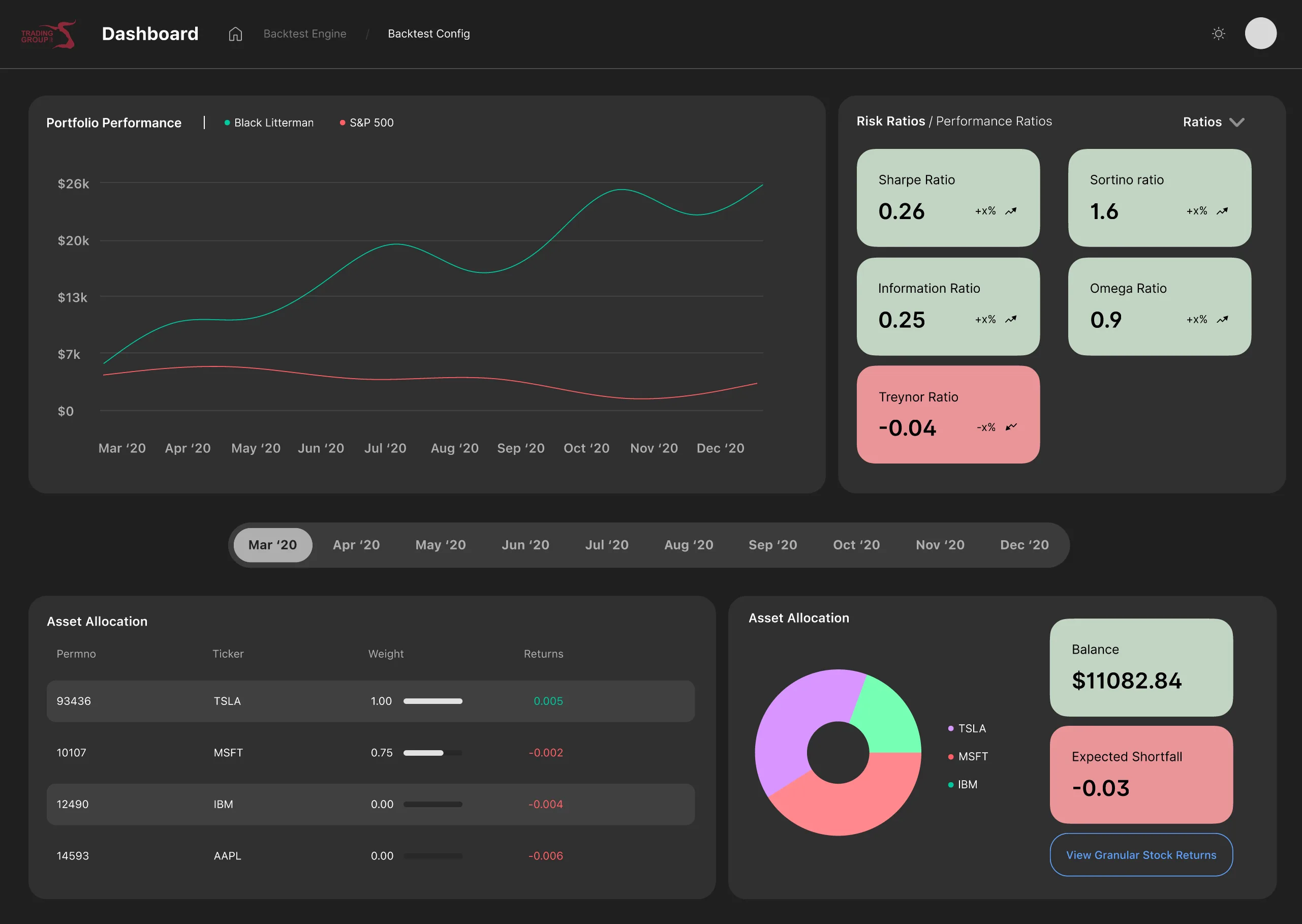Click Information Ratio trend arrow icon

(1011, 320)
